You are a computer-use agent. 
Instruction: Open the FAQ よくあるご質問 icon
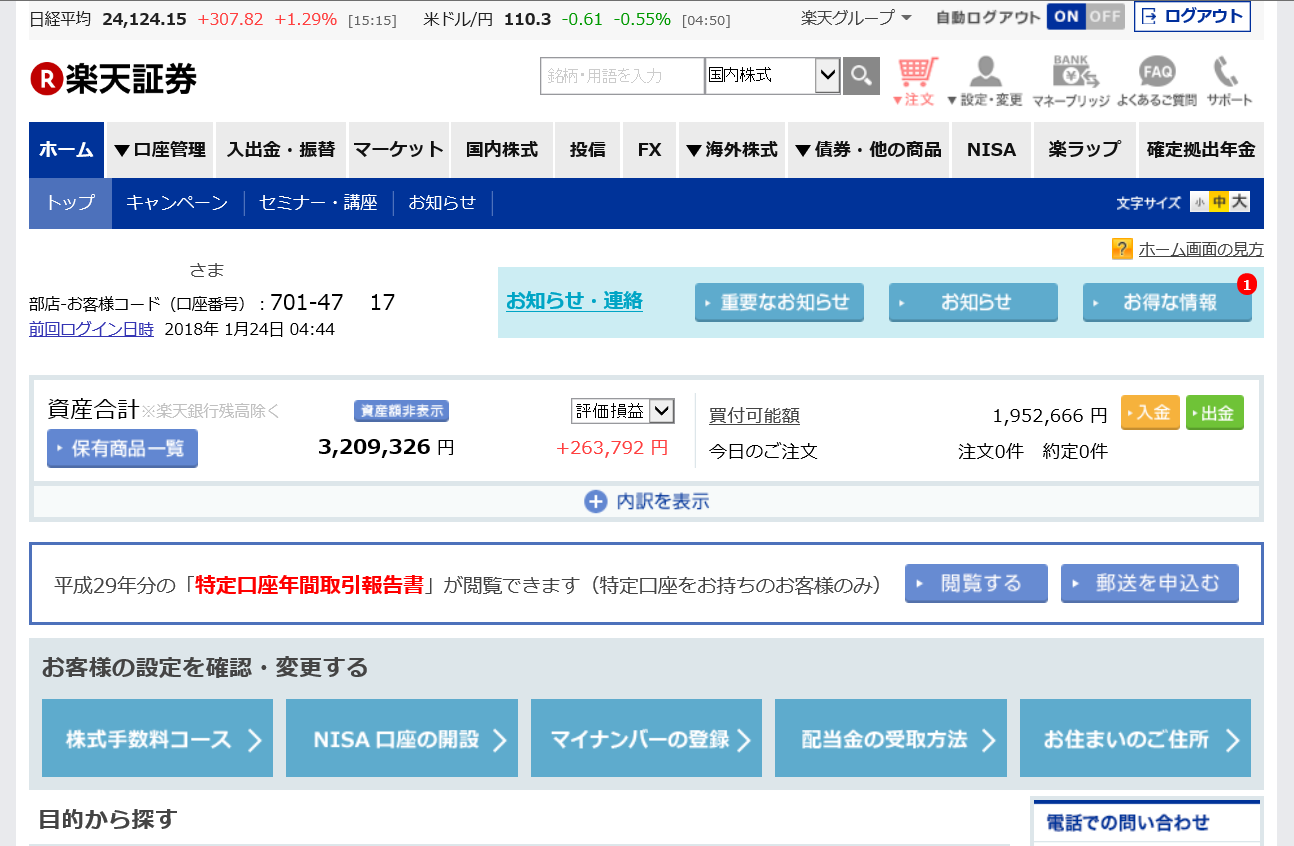tap(1157, 82)
